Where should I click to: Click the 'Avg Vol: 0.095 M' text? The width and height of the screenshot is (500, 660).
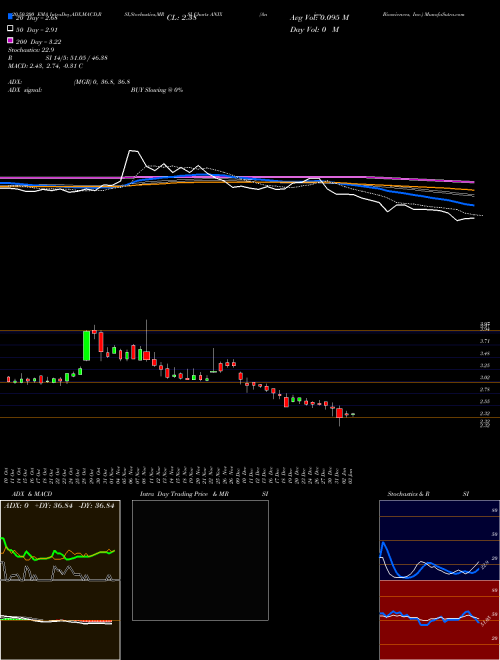click(319, 18)
